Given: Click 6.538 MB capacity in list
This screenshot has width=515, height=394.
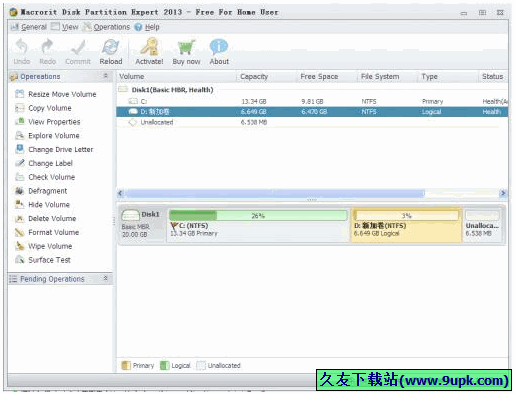Looking at the screenshot, I should (254, 122).
